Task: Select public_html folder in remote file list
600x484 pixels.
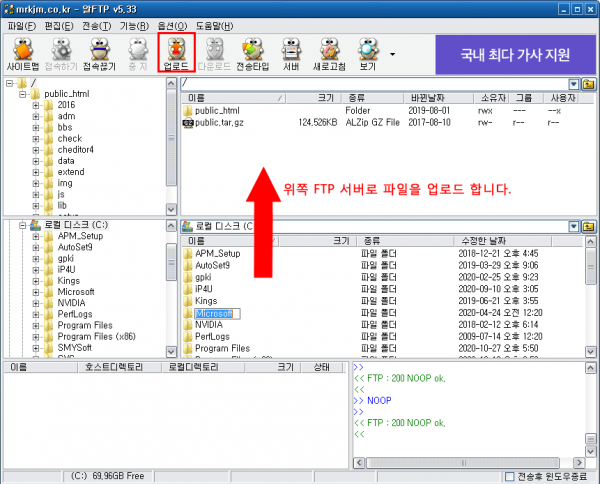Action: click(x=217, y=111)
